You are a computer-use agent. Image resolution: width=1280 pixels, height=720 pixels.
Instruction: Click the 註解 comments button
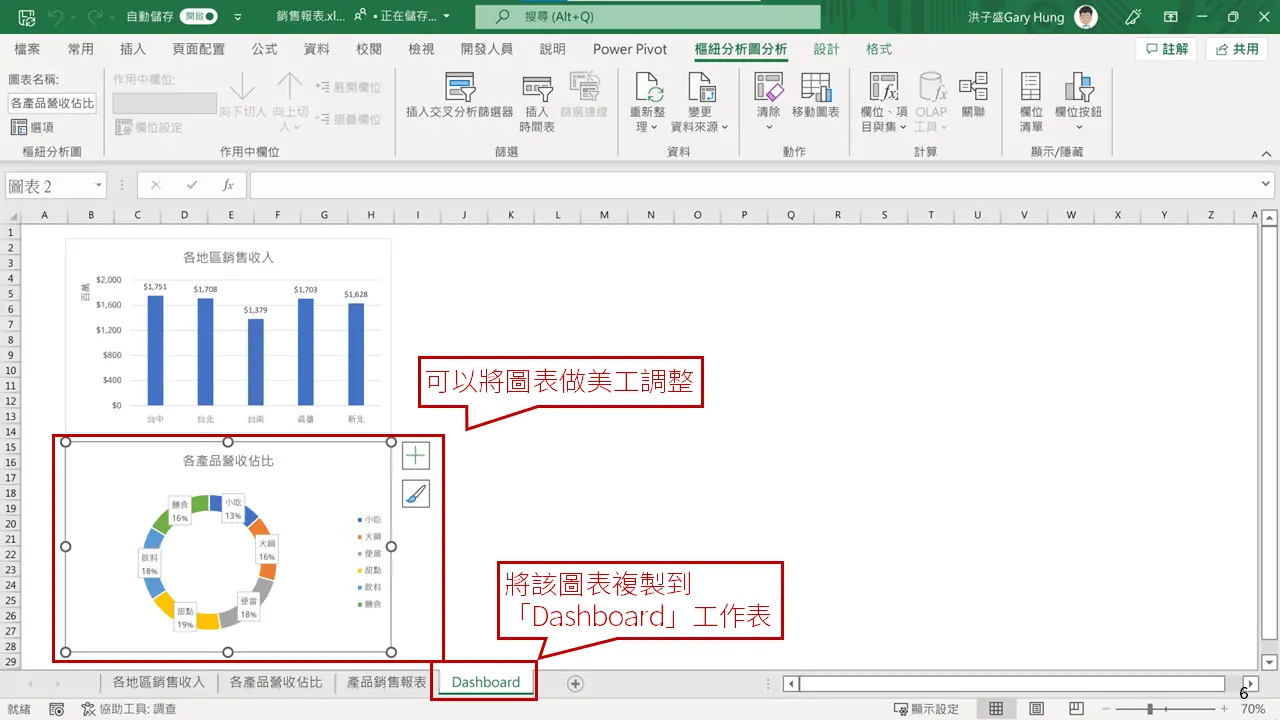click(1166, 49)
